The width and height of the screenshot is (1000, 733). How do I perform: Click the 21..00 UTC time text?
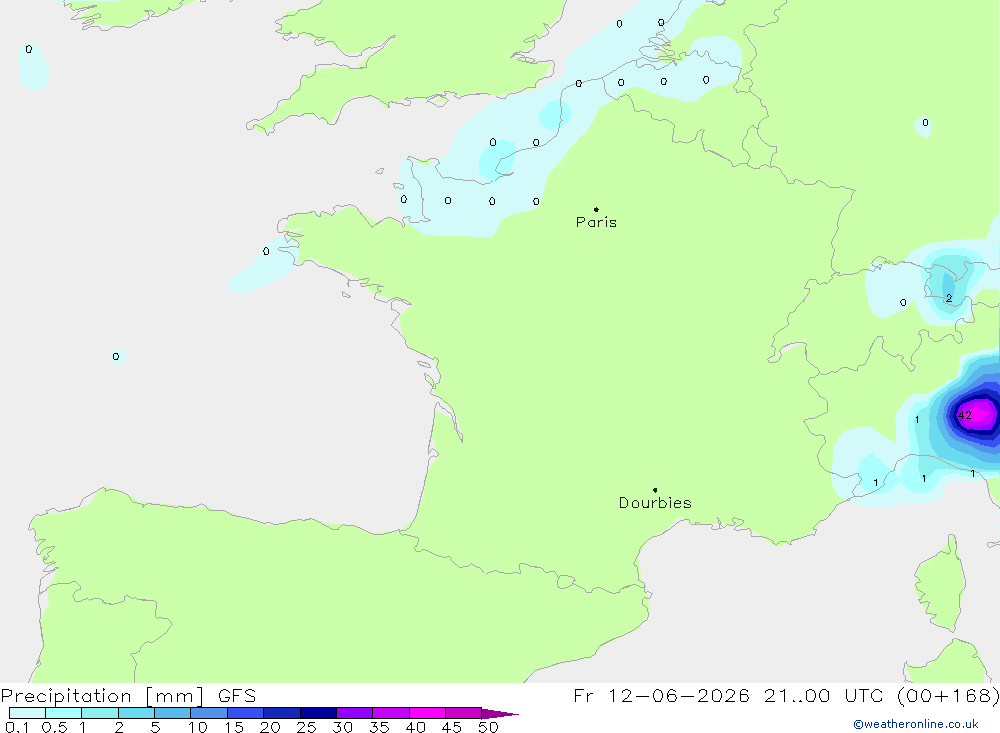[825, 695]
